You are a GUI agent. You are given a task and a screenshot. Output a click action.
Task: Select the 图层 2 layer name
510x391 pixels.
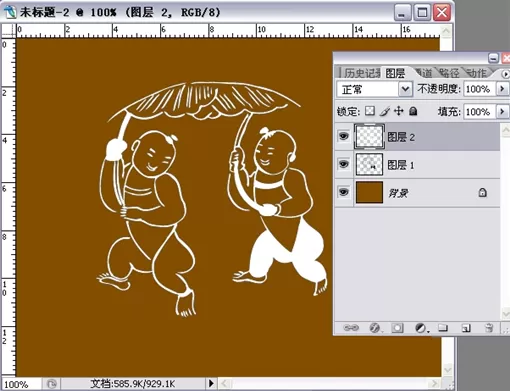pos(401,137)
